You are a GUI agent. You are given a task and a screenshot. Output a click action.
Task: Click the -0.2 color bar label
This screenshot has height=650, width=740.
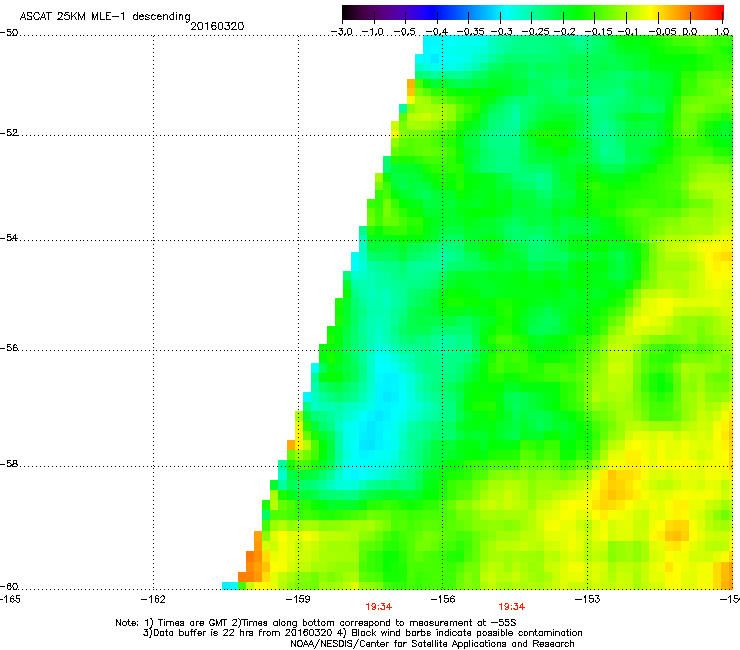(564, 32)
